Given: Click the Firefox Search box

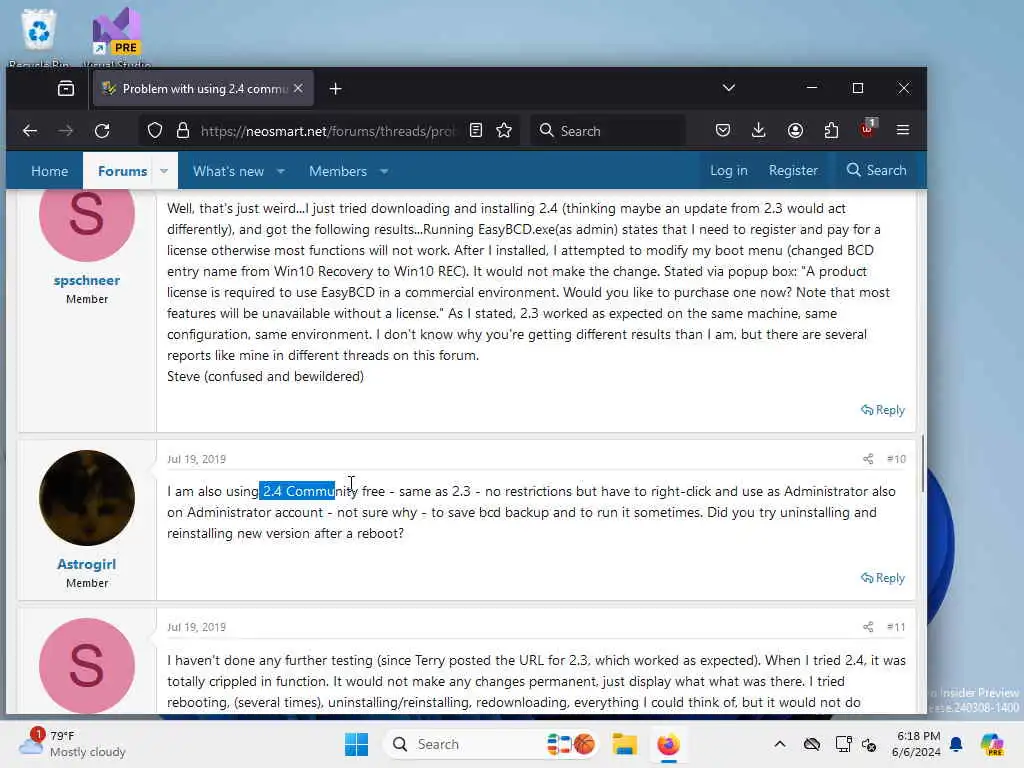Looking at the screenshot, I should point(608,131).
